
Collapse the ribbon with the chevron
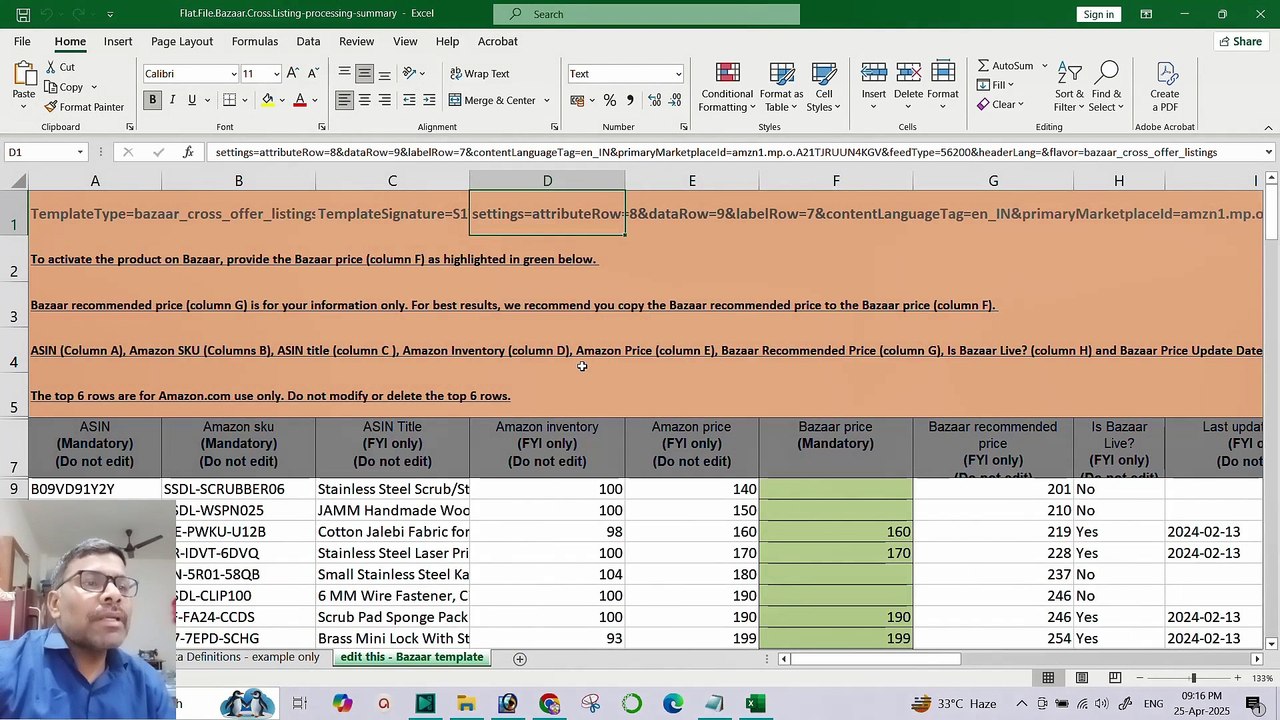[x=1269, y=128]
